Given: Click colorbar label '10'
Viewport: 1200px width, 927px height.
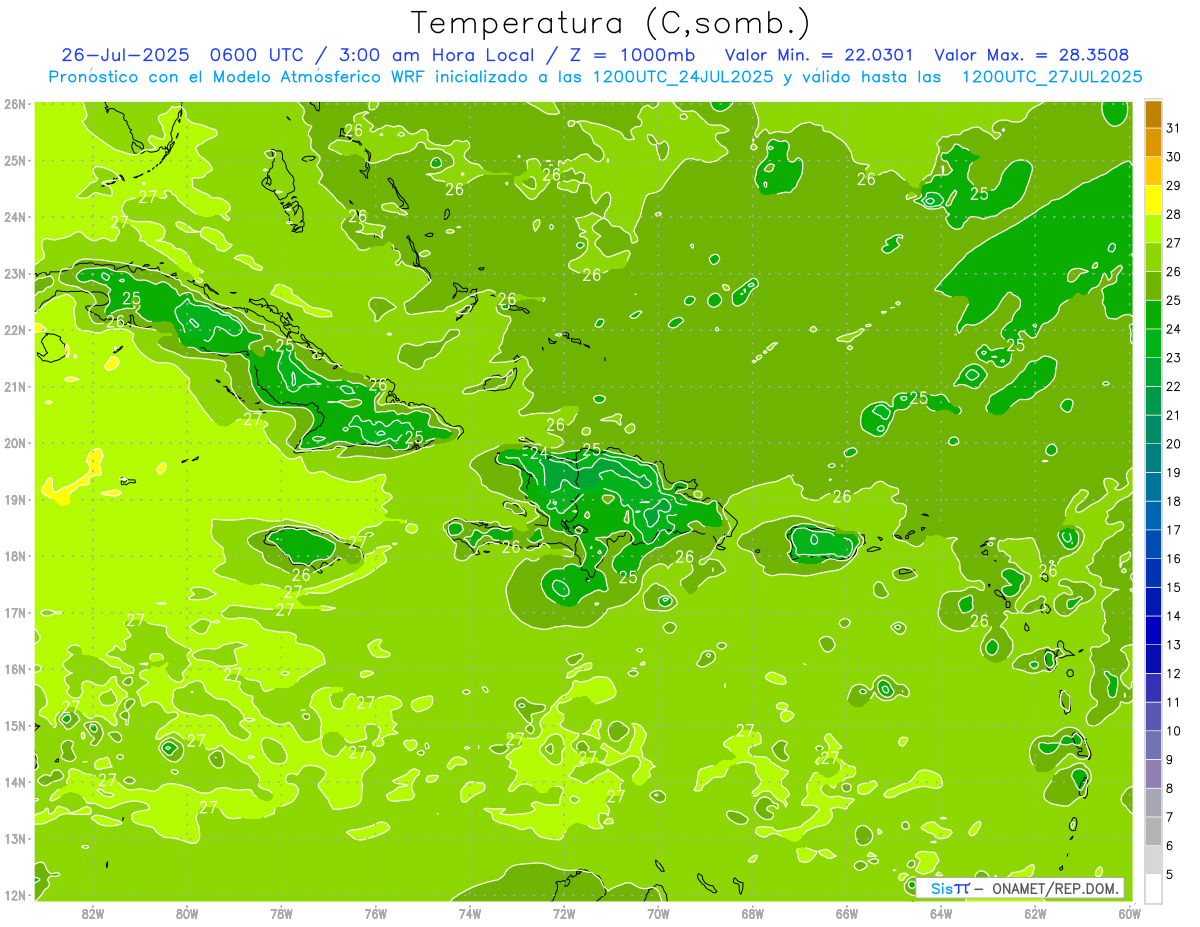Looking at the screenshot, I should [1173, 731].
